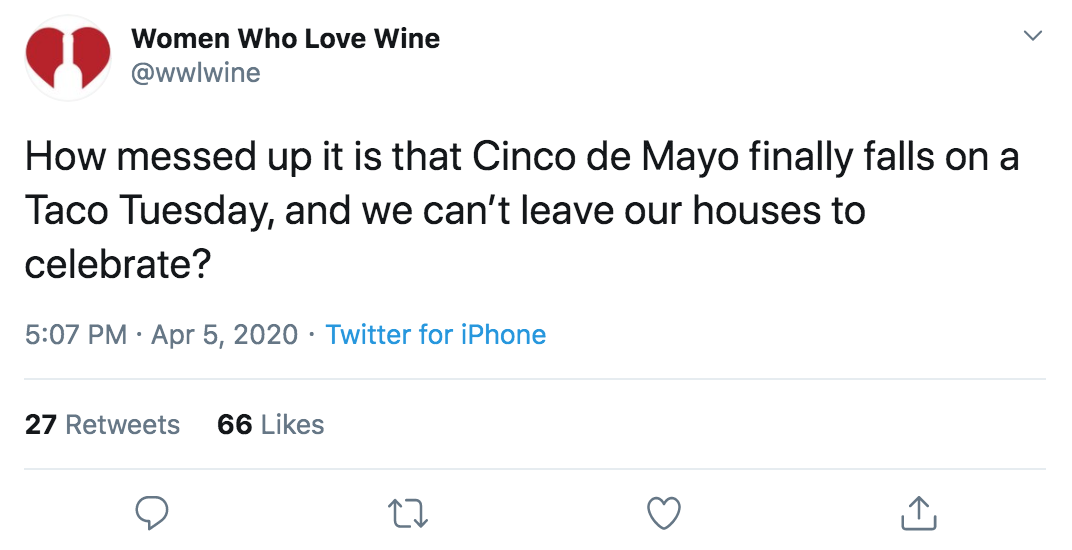The height and width of the screenshot is (550, 1072).
Task: Click the 5:07 PM timestamp
Action: click(x=76, y=335)
